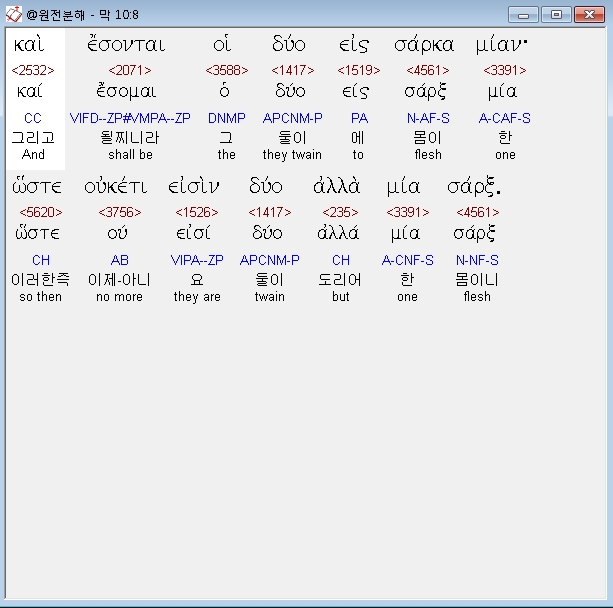Image resolution: width=613 pixels, height=608 pixels.
Task: Close the 원전분해 window
Action: point(589,15)
